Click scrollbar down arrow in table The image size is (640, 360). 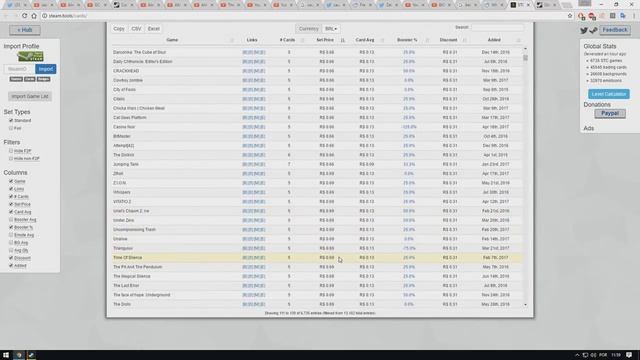pyautogui.click(x=525, y=304)
